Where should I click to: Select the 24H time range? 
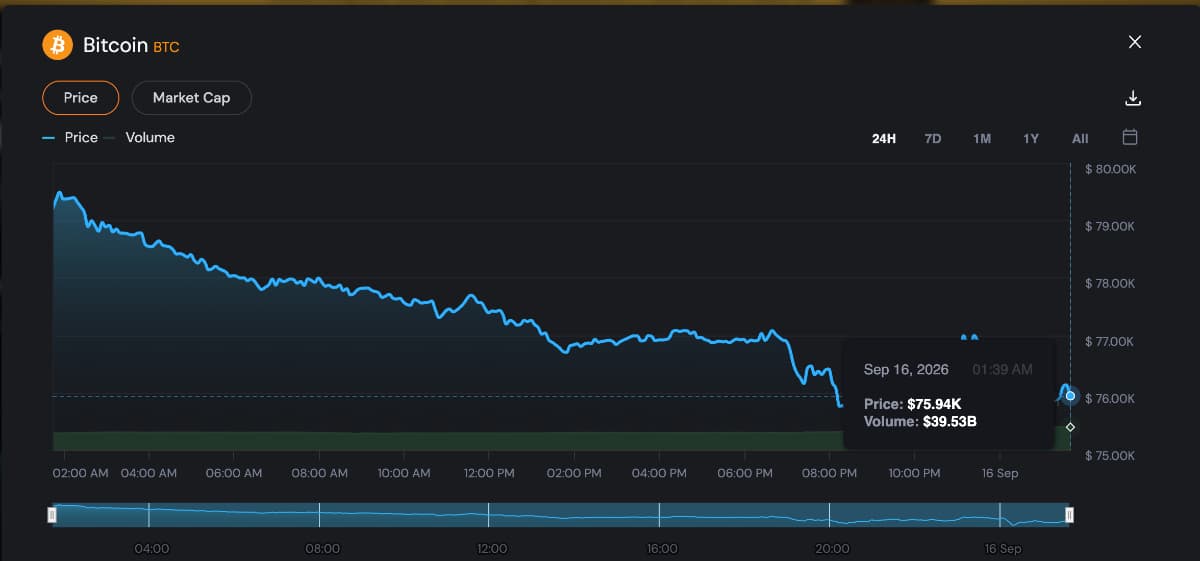pyautogui.click(x=883, y=139)
